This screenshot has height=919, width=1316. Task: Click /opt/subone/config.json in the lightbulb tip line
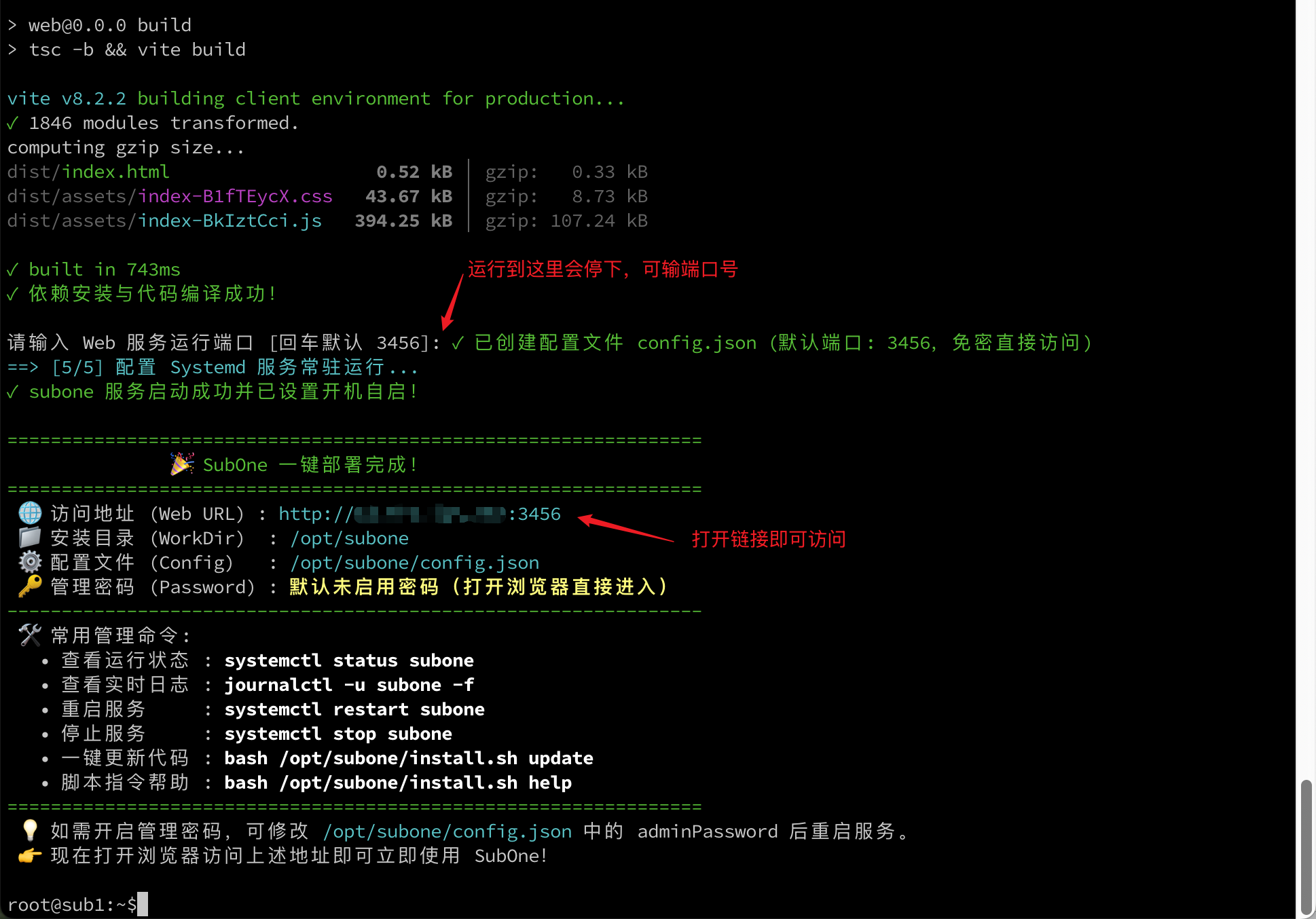[447, 831]
